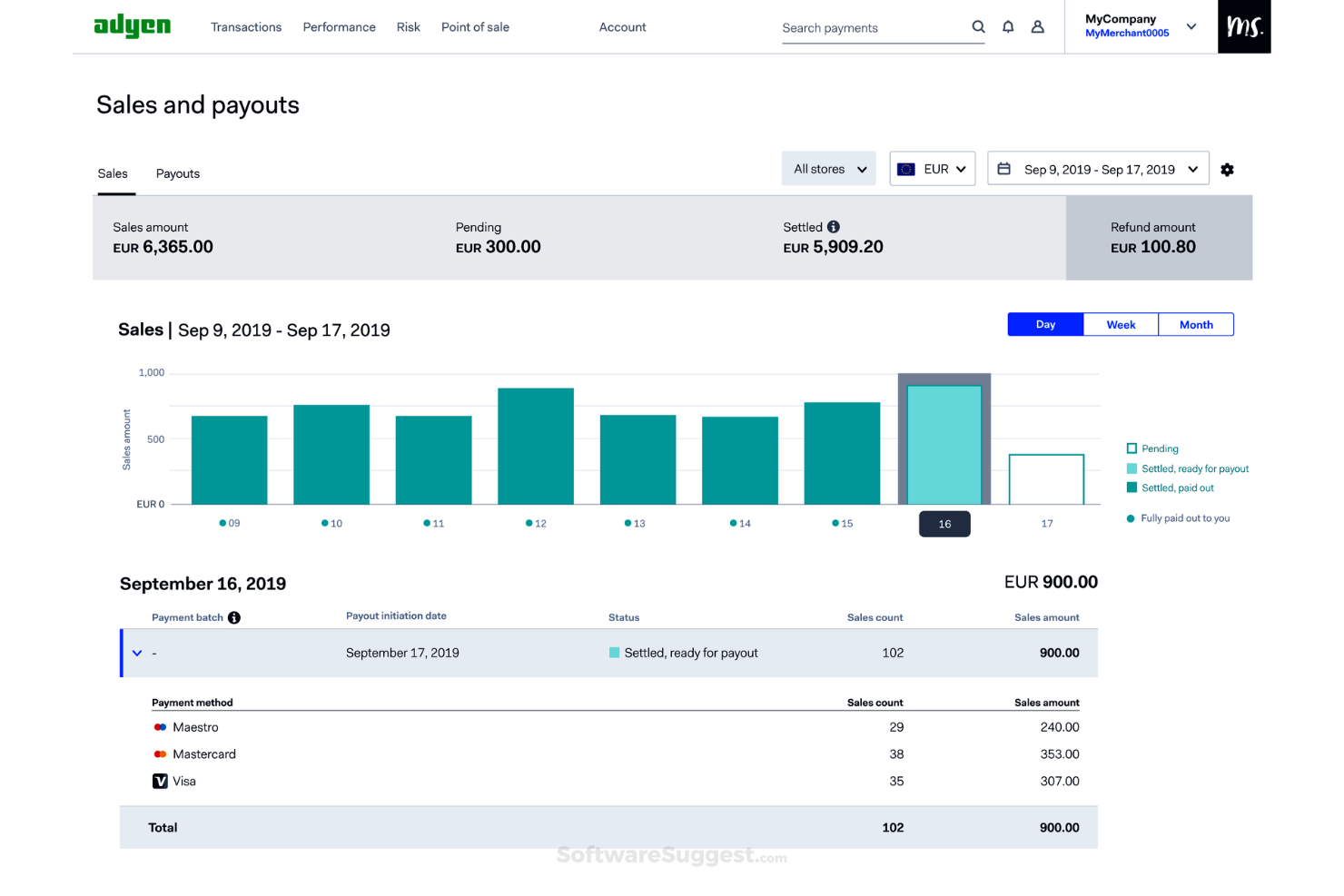1344x896 pixels.
Task: Click the search magnifier icon
Action: point(978,27)
